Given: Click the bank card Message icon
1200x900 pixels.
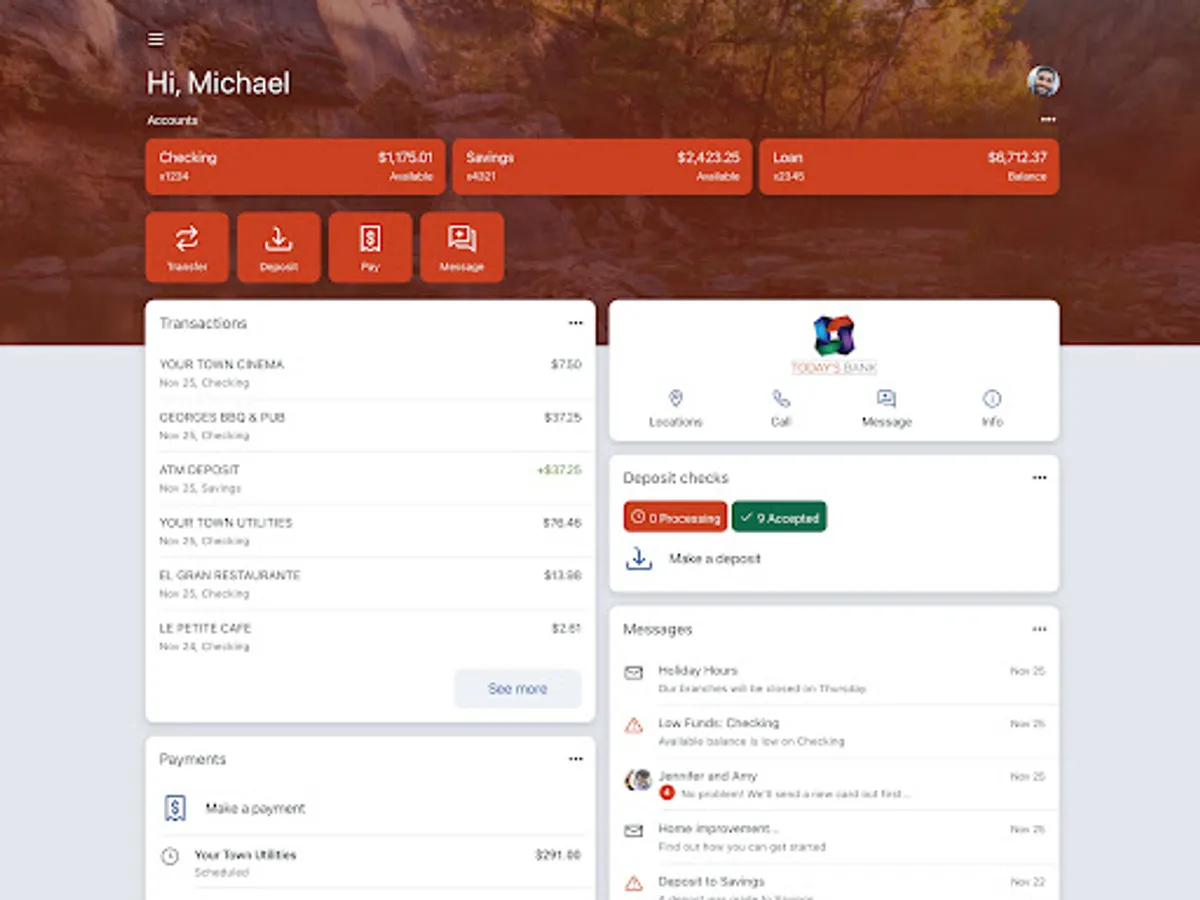Looking at the screenshot, I should [x=887, y=399].
